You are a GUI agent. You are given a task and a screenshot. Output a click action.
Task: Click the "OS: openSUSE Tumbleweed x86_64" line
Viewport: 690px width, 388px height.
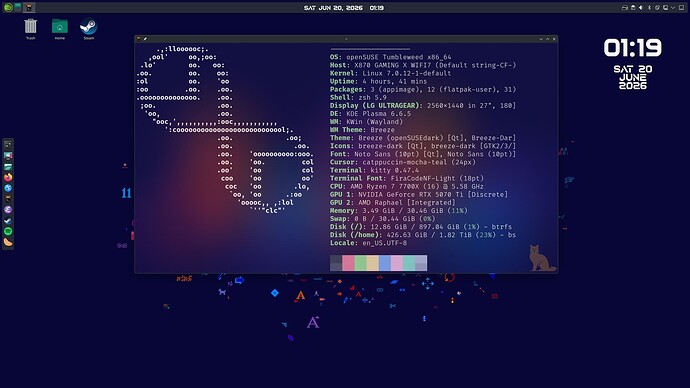click(x=390, y=57)
